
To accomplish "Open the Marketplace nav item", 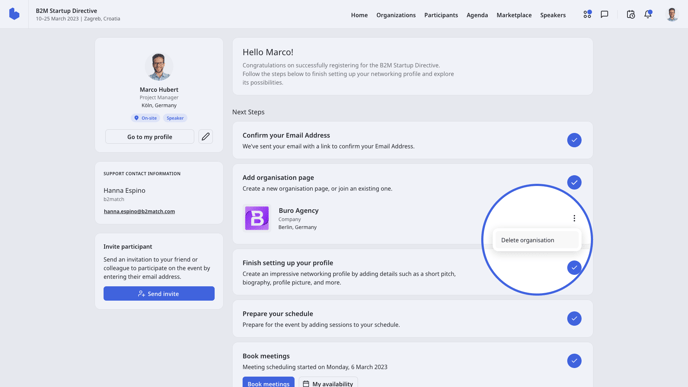I will tap(514, 15).
